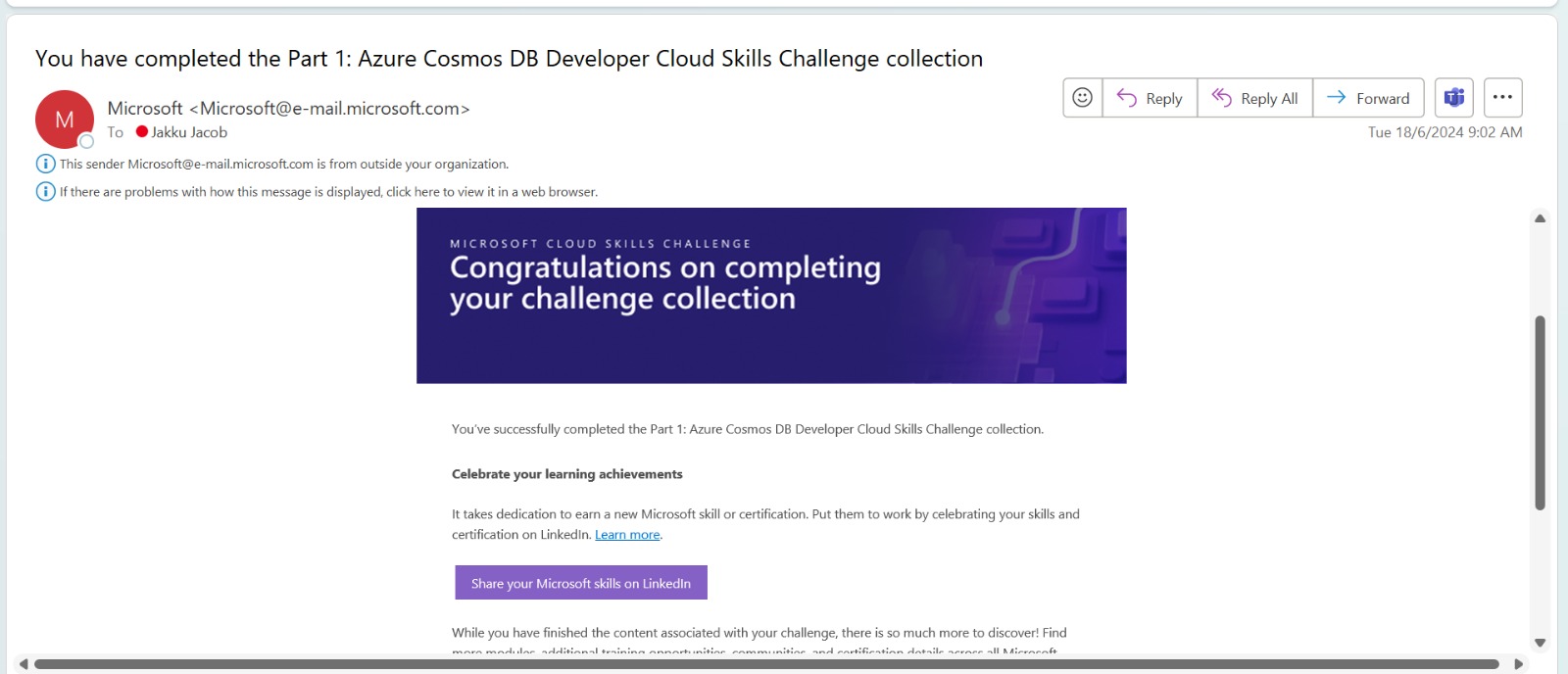The width and height of the screenshot is (1568, 674).
Task: Reply to the Microsoft email
Action: (x=1150, y=98)
